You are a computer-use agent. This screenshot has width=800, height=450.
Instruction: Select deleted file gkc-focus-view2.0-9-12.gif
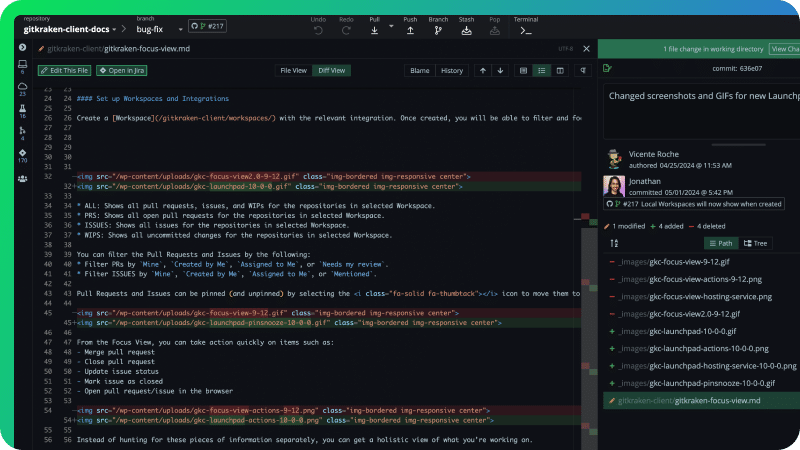coord(702,314)
